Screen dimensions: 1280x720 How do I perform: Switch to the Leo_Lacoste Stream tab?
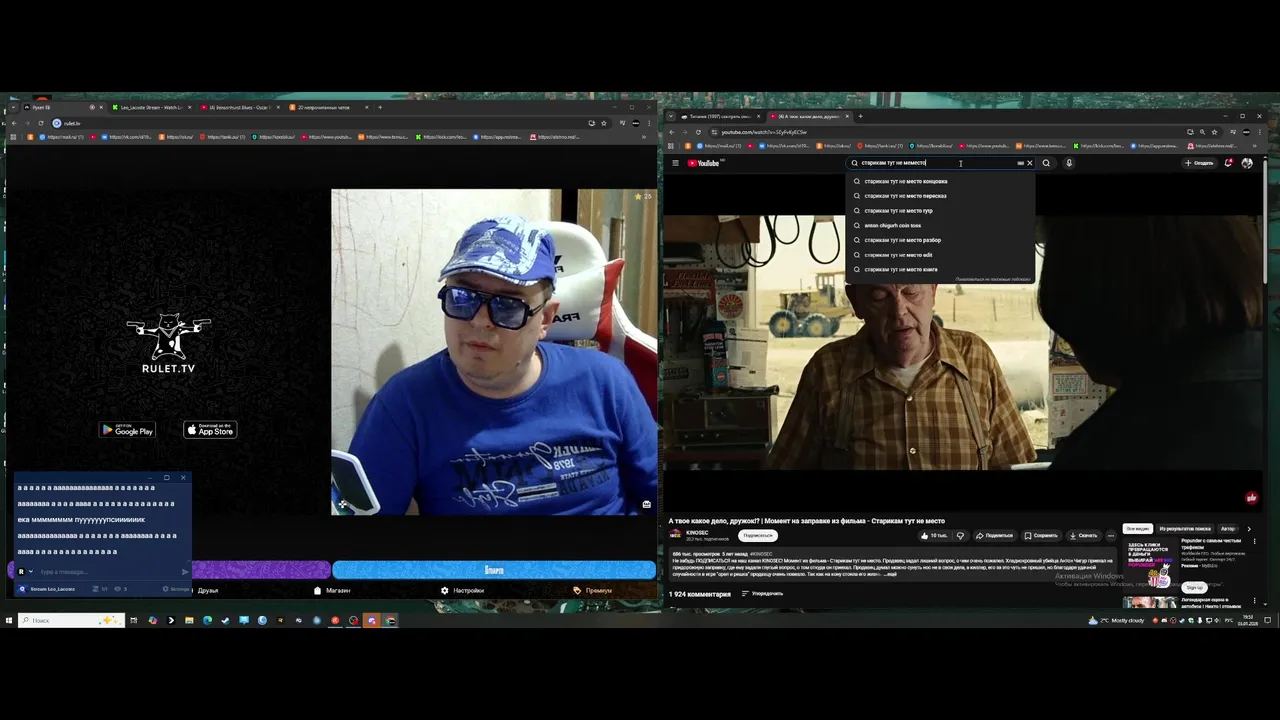[x=150, y=107]
